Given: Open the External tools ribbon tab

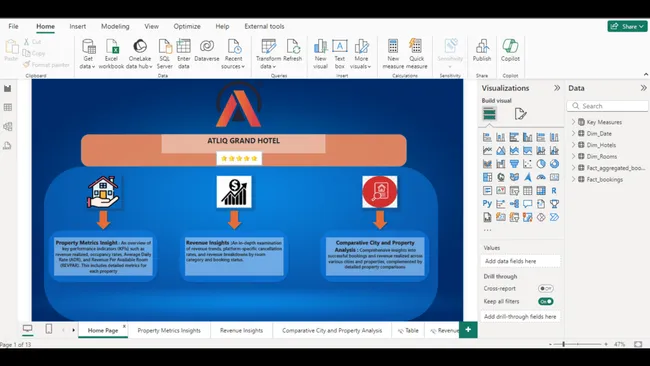Looking at the screenshot, I should [x=264, y=26].
